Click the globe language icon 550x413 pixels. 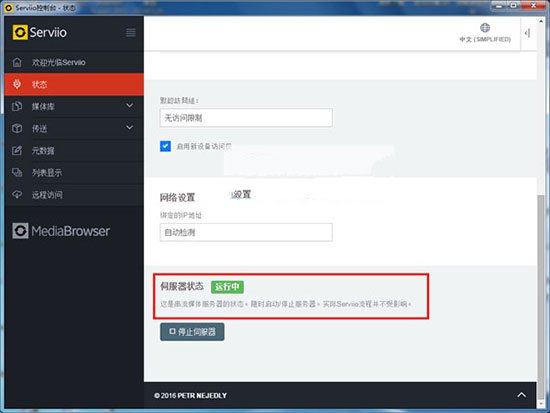[x=485, y=27]
